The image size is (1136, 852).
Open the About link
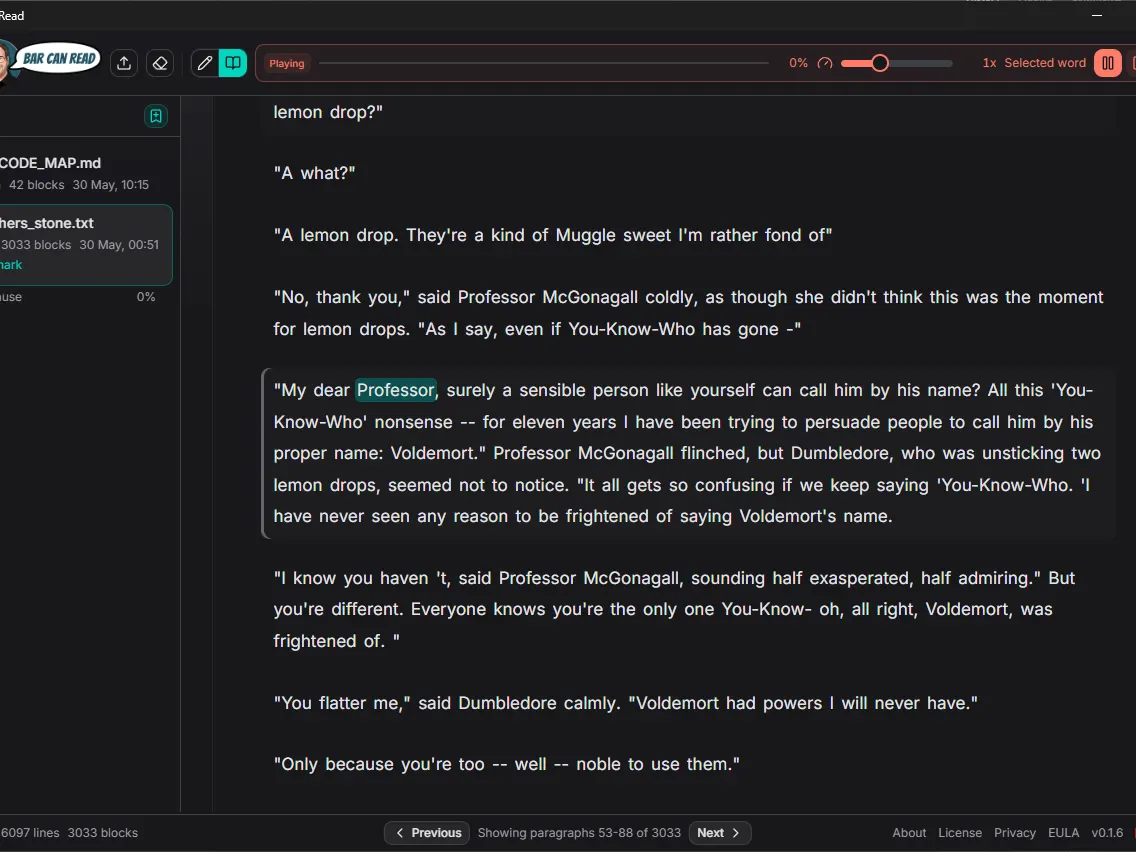[x=909, y=832]
